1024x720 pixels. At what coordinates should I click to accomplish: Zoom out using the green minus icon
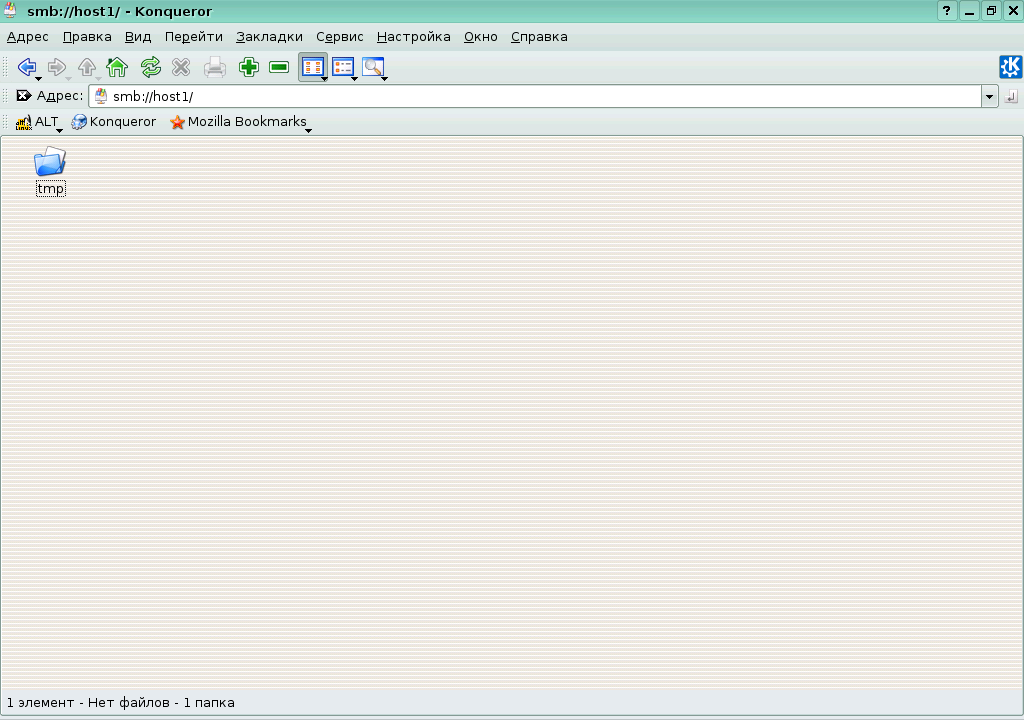280,67
